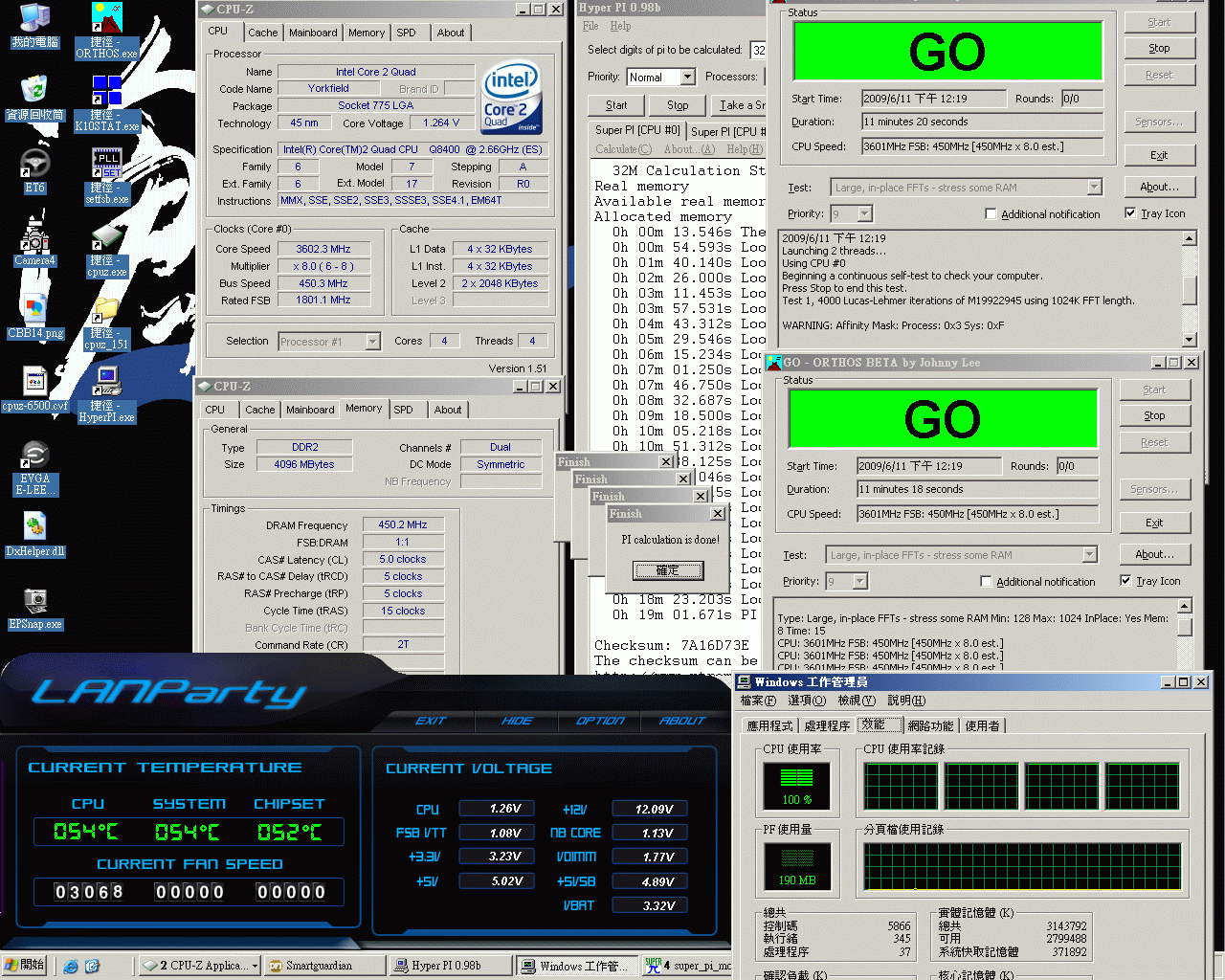Image resolution: width=1225 pixels, height=980 pixels.
Task: Open 檢視(V) menu in Task Manager
Action: (857, 701)
